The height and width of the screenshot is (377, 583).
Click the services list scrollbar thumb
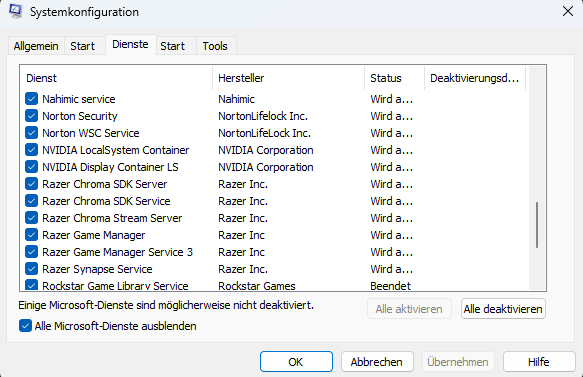[537, 225]
